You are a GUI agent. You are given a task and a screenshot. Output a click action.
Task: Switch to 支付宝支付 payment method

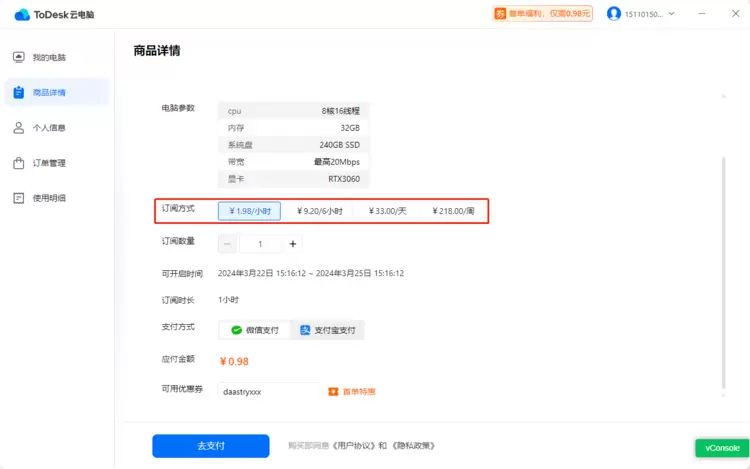(x=327, y=330)
